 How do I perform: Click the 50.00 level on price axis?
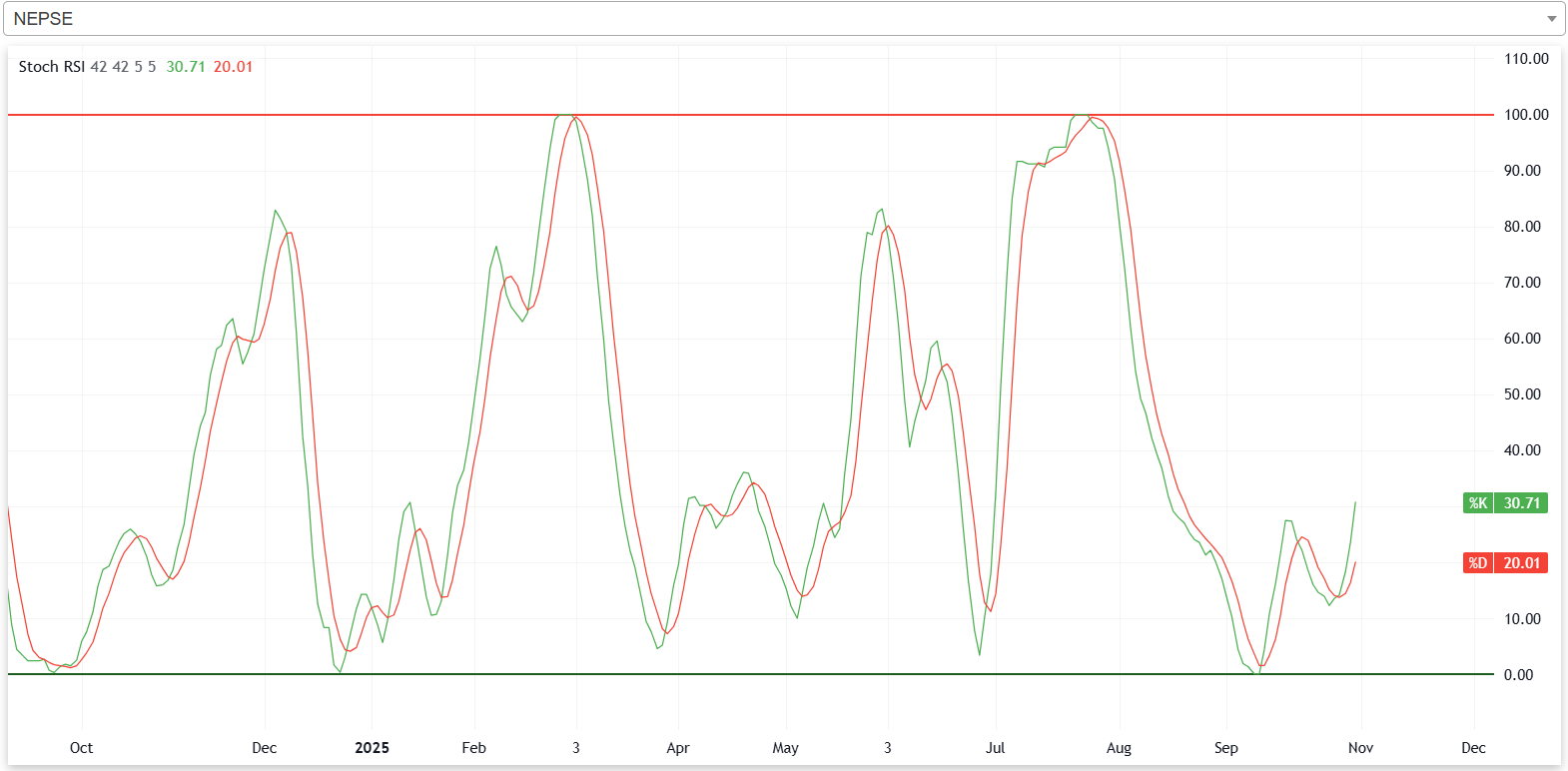(1522, 394)
